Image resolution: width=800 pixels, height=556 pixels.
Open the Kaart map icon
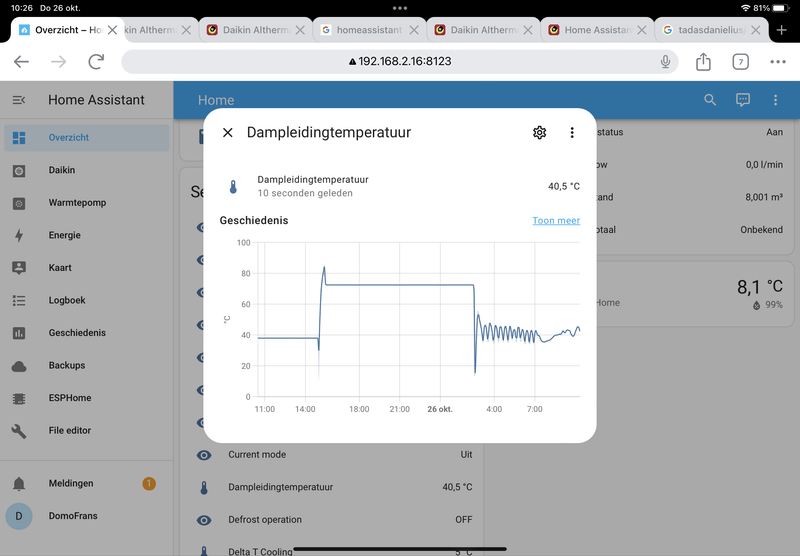[x=19, y=268]
